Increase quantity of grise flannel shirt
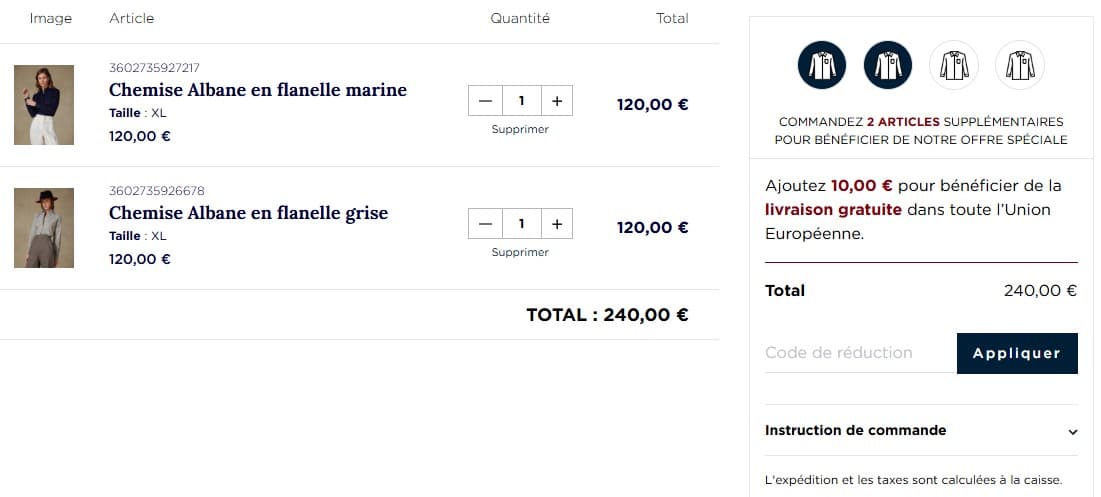Viewport: 1101px width, 497px height. click(x=557, y=224)
